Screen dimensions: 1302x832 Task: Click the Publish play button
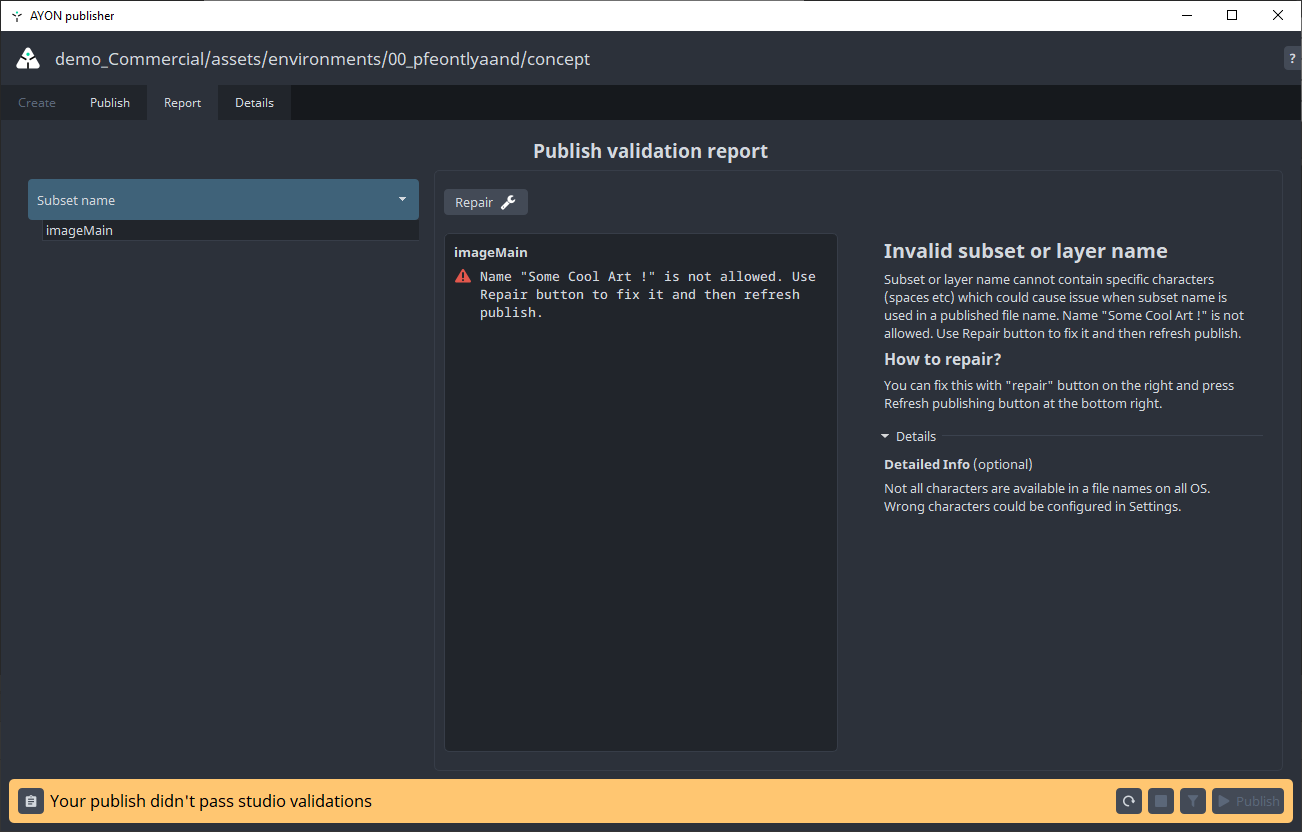pyautogui.click(x=1248, y=801)
